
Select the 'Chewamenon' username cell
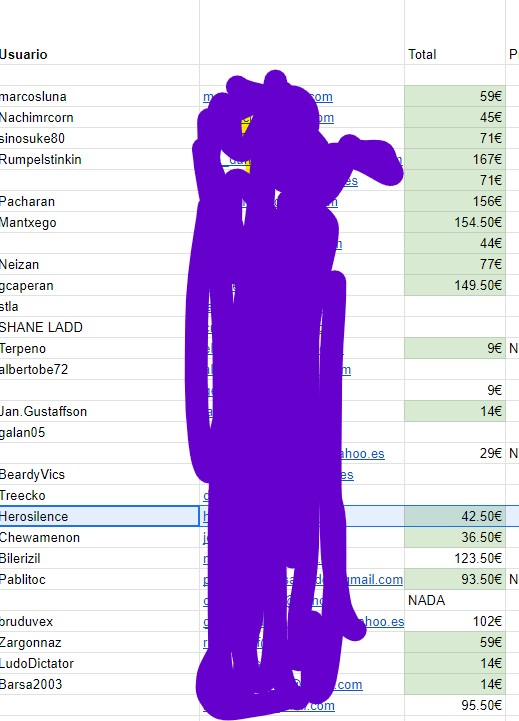pos(99,538)
